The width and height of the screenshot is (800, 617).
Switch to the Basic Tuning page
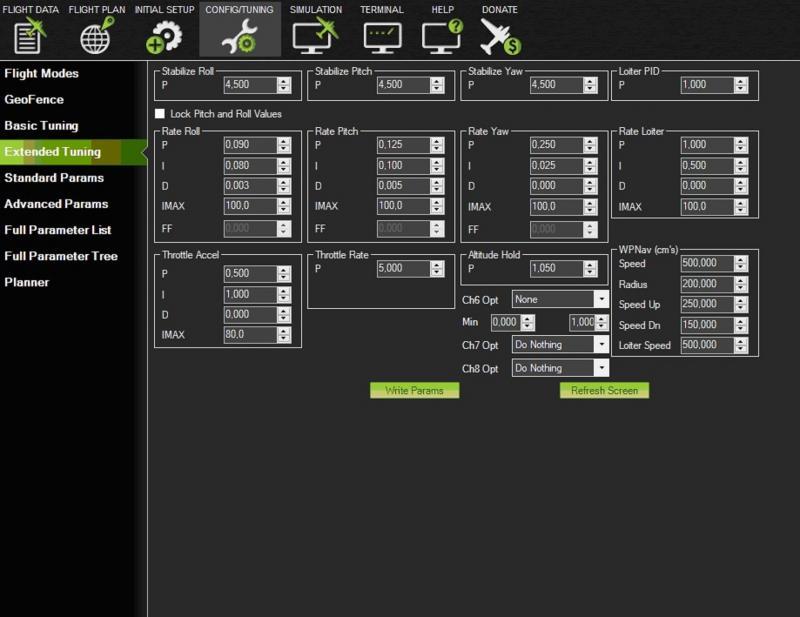coord(41,126)
